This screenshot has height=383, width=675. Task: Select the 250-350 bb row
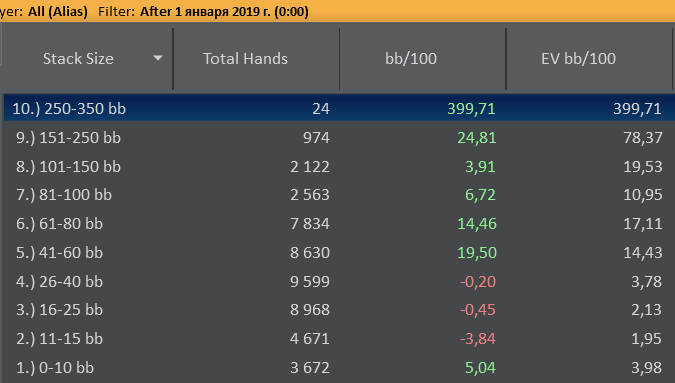(x=339, y=108)
